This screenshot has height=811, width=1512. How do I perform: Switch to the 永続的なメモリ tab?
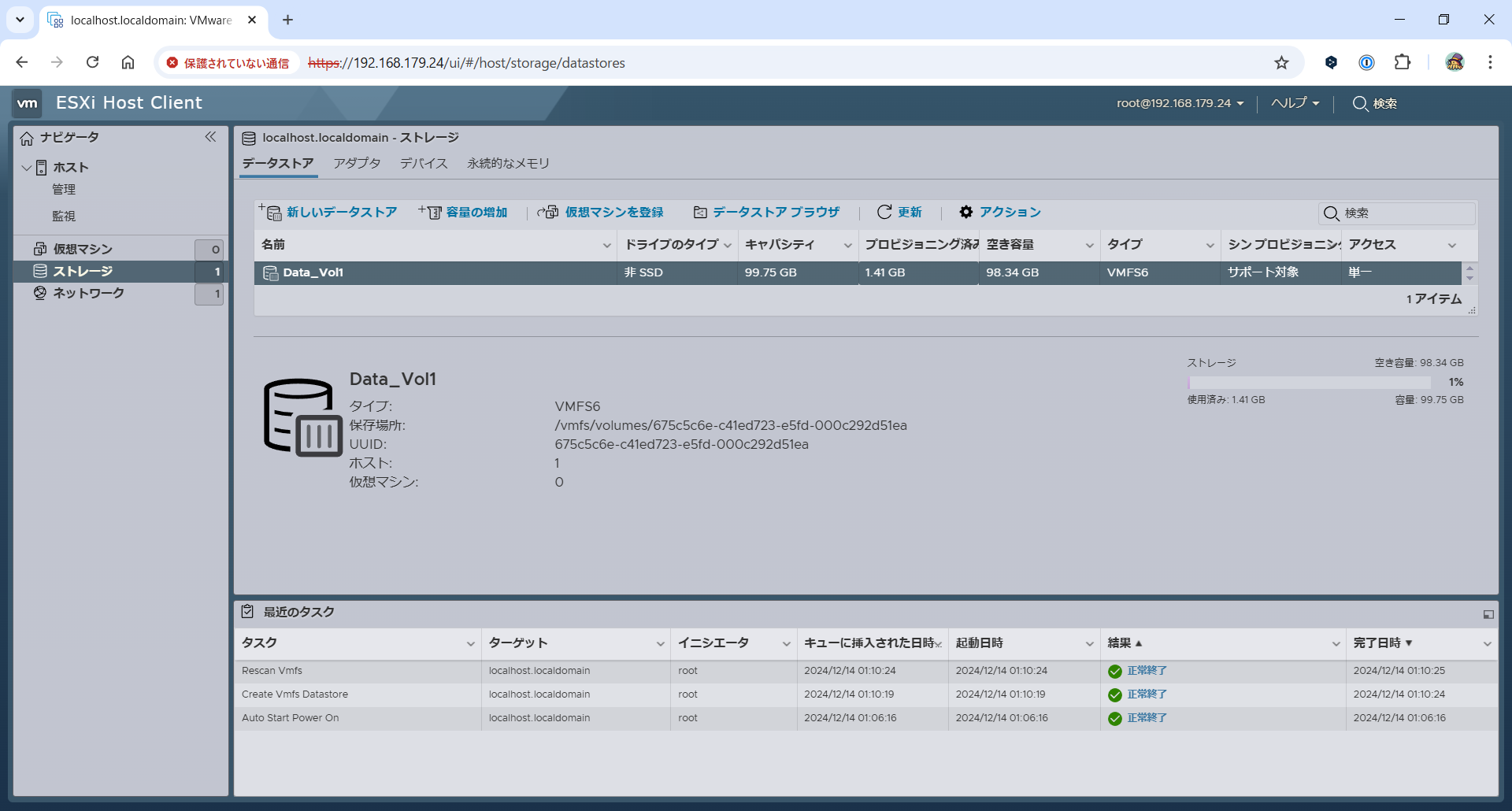tap(508, 164)
